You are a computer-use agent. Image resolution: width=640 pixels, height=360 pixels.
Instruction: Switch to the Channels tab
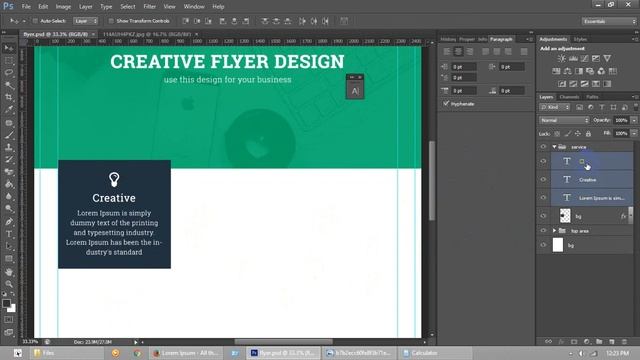pos(569,97)
